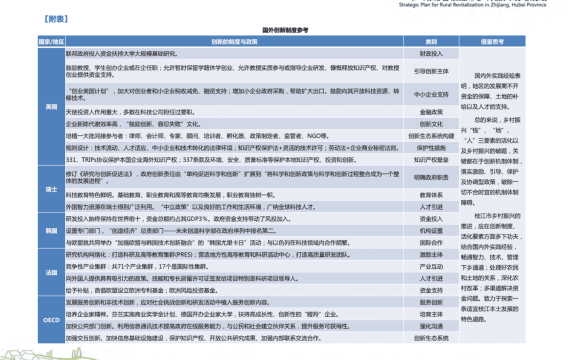Click the 教育体系 category cell
The width and height of the screenshot is (570, 360).
point(431,195)
